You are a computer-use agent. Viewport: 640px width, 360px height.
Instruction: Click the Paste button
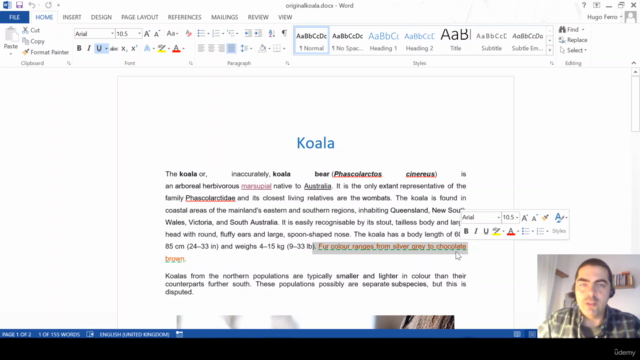pos(11,41)
